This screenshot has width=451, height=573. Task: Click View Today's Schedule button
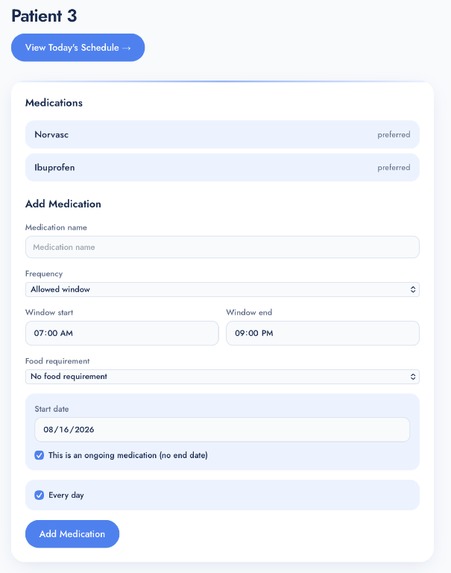point(78,48)
